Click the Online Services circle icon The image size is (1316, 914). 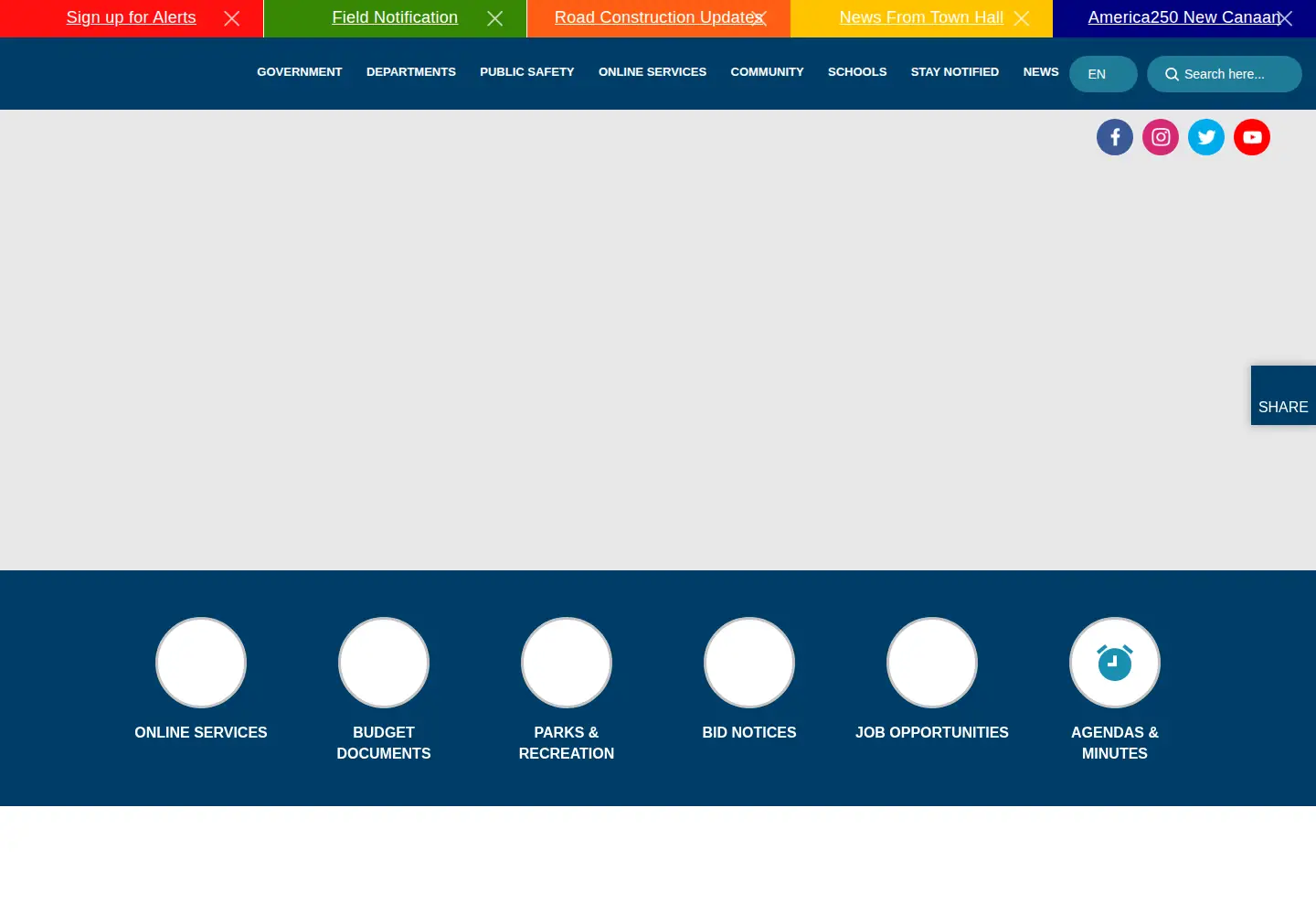(201, 663)
